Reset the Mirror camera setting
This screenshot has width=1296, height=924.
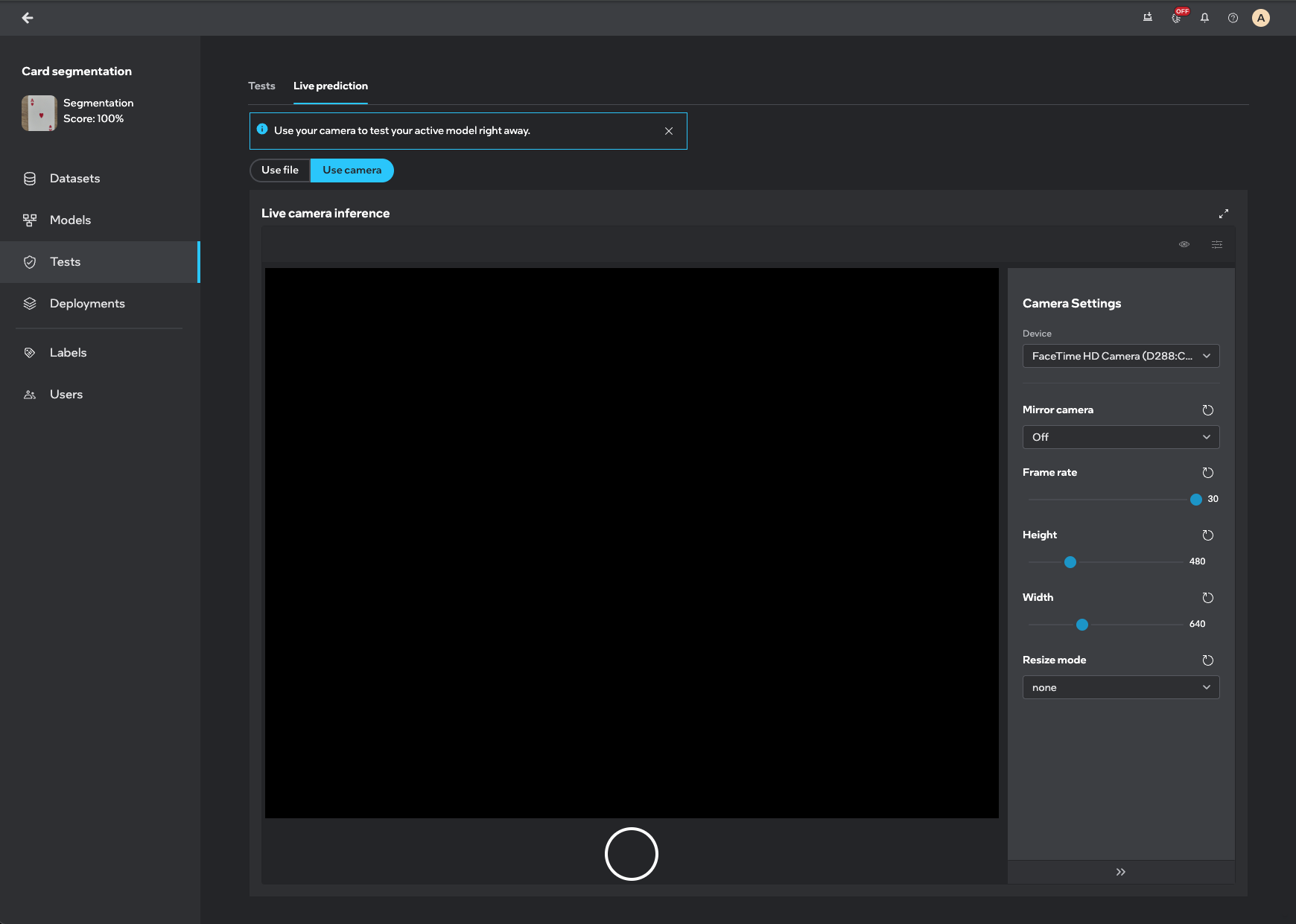1208,410
